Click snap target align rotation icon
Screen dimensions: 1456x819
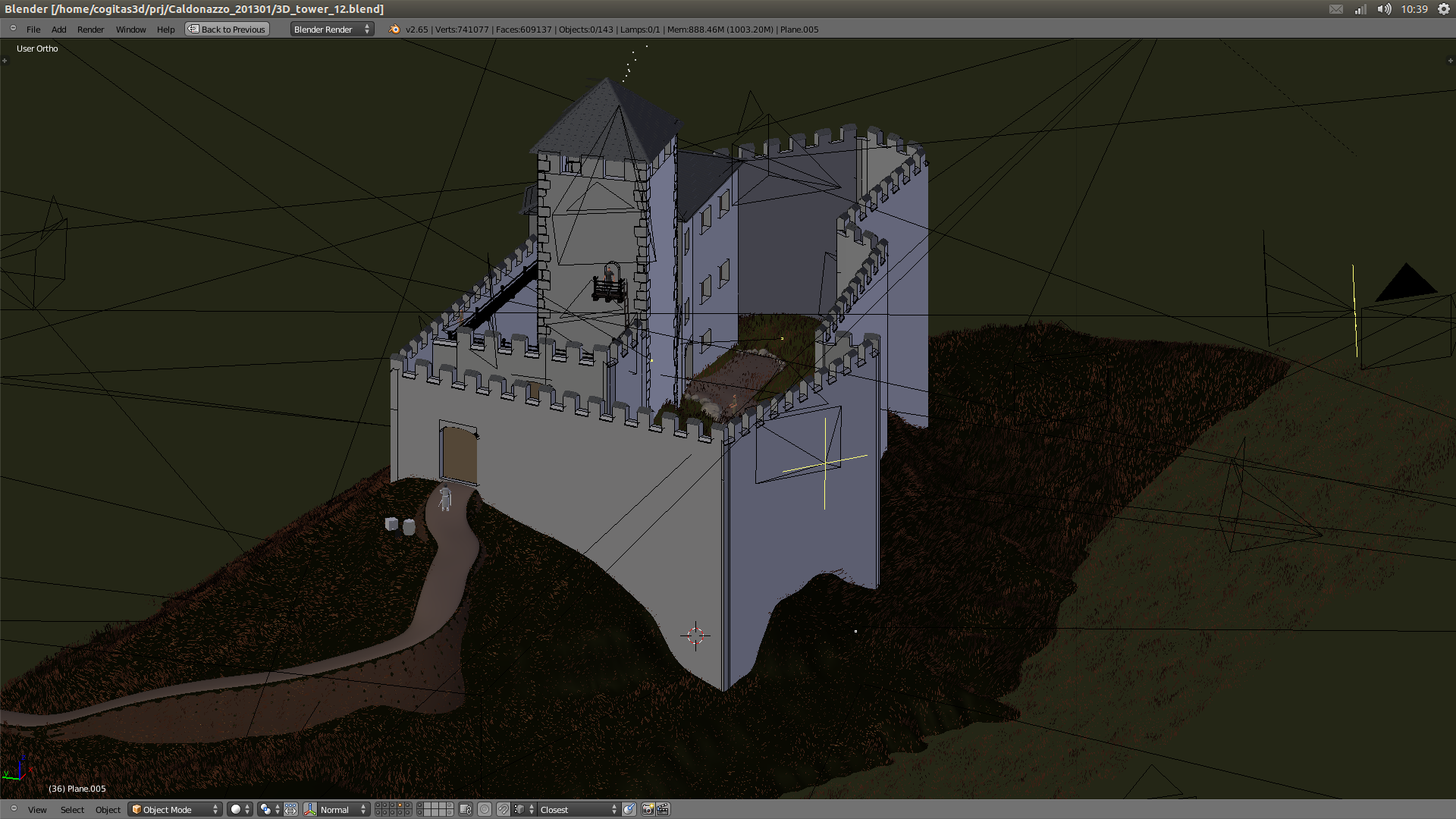(x=629, y=809)
